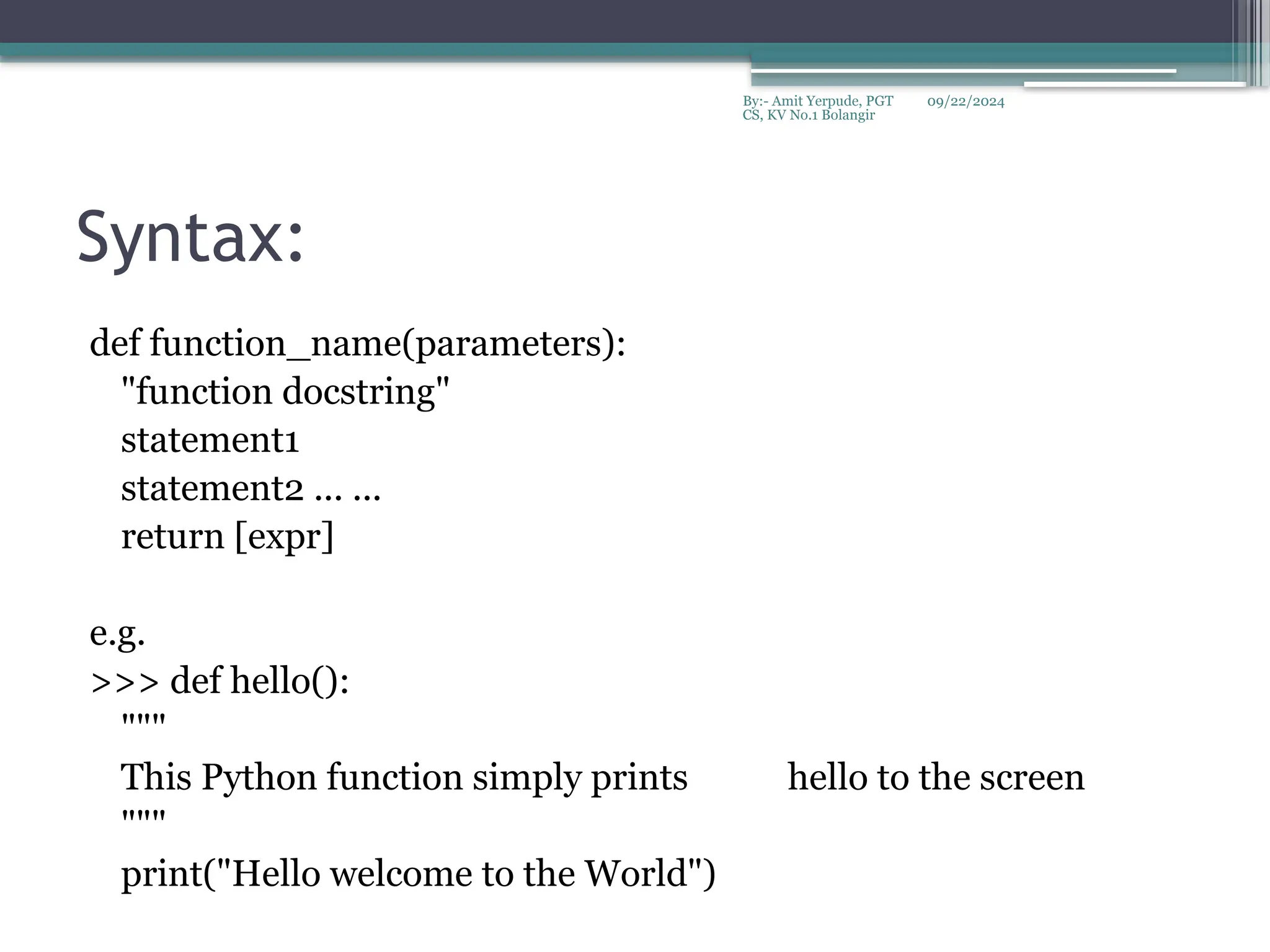Click the "statement2 ... ..." line
The width and height of the screenshot is (1270, 952).
point(251,488)
